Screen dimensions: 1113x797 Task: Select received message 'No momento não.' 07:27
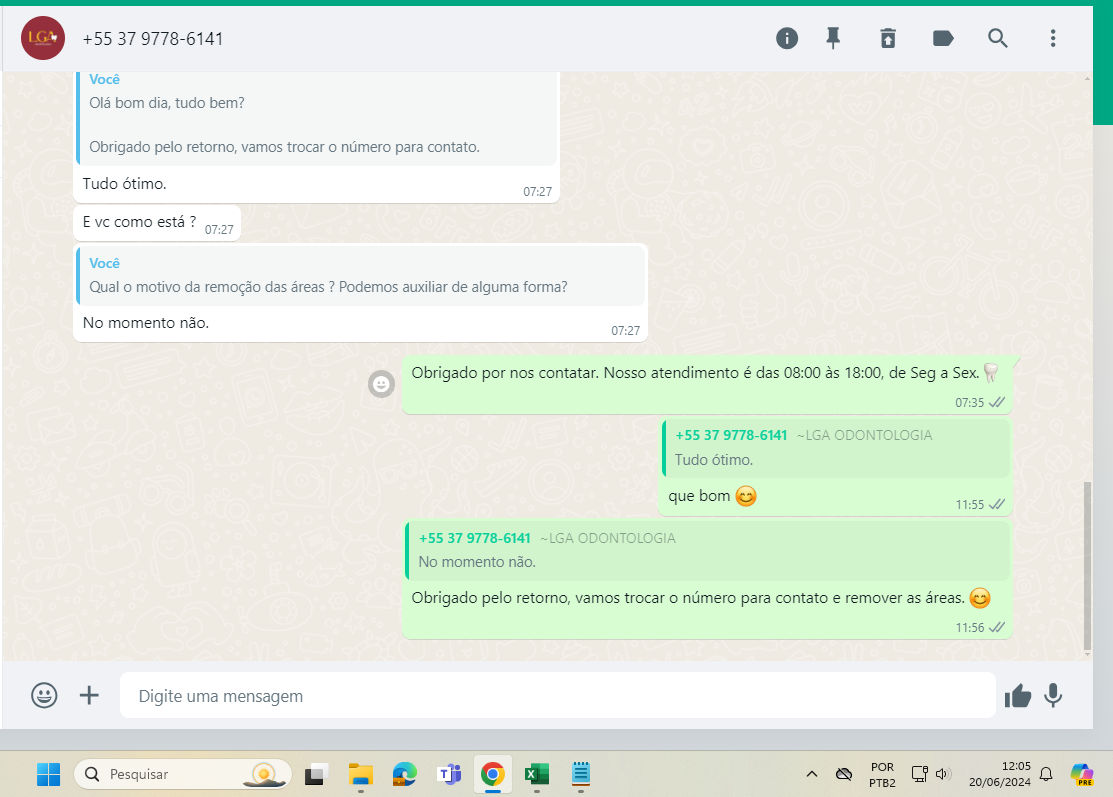coord(361,324)
